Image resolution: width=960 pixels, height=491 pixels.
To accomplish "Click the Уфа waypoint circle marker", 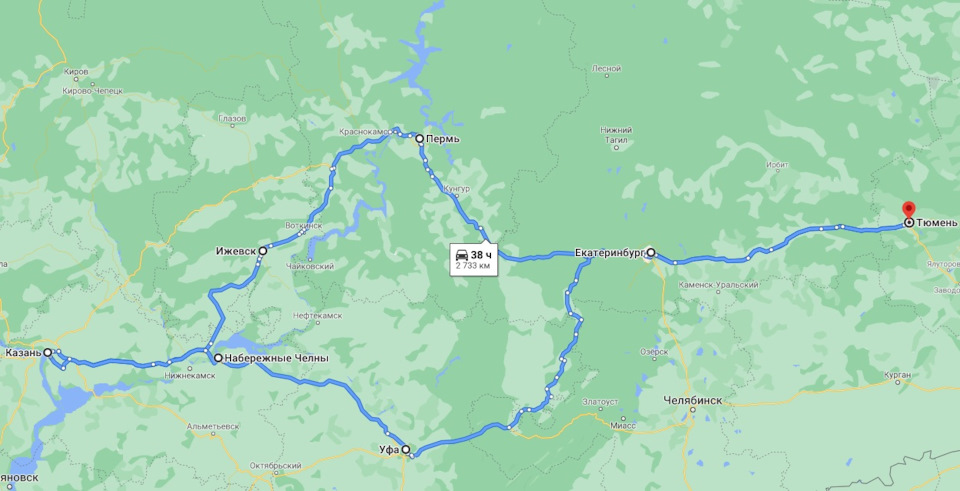I will click(405, 449).
